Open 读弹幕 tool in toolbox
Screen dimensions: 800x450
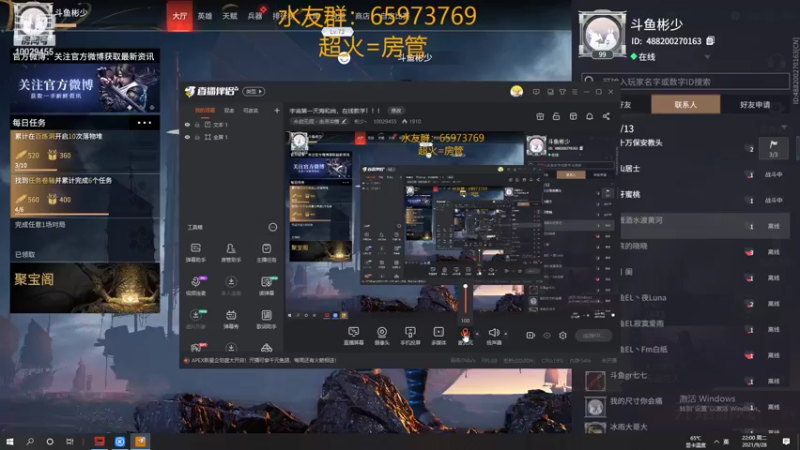pyautogui.click(x=266, y=286)
